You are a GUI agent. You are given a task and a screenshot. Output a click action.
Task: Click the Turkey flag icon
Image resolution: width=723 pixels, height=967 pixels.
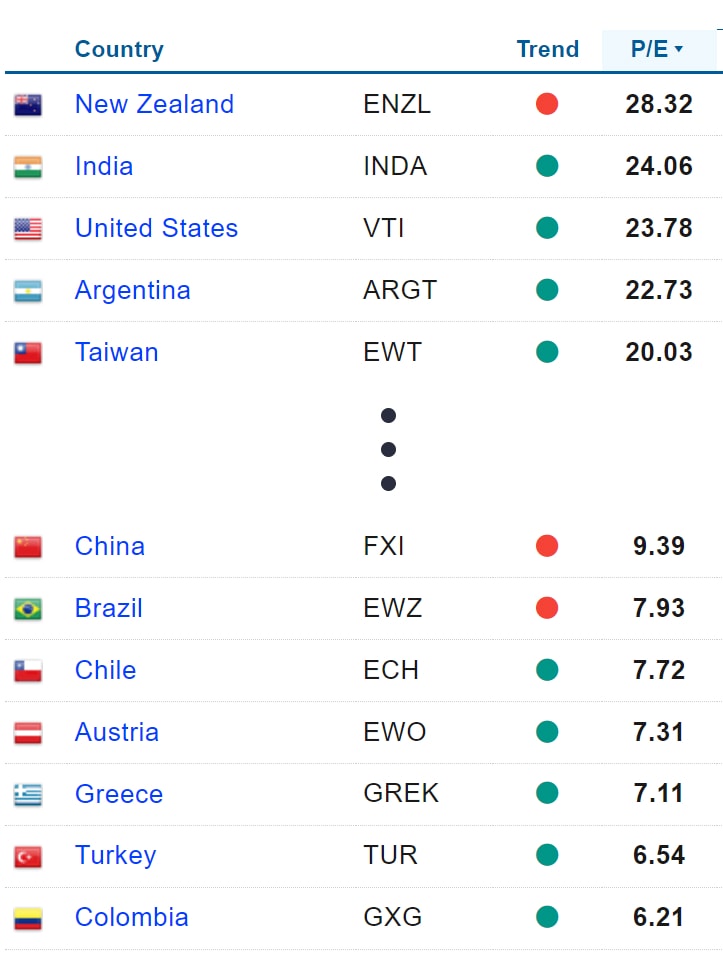[28, 857]
